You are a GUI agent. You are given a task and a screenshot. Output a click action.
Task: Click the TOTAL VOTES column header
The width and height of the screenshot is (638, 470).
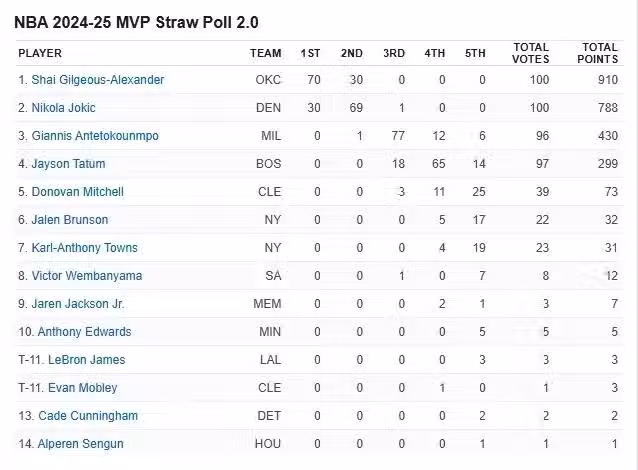click(x=531, y=52)
